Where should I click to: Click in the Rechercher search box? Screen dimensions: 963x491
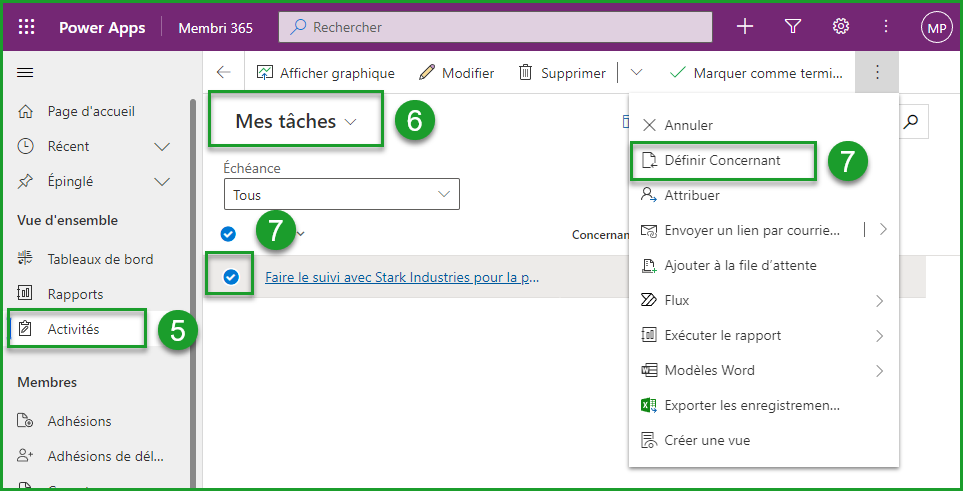tap(500, 27)
